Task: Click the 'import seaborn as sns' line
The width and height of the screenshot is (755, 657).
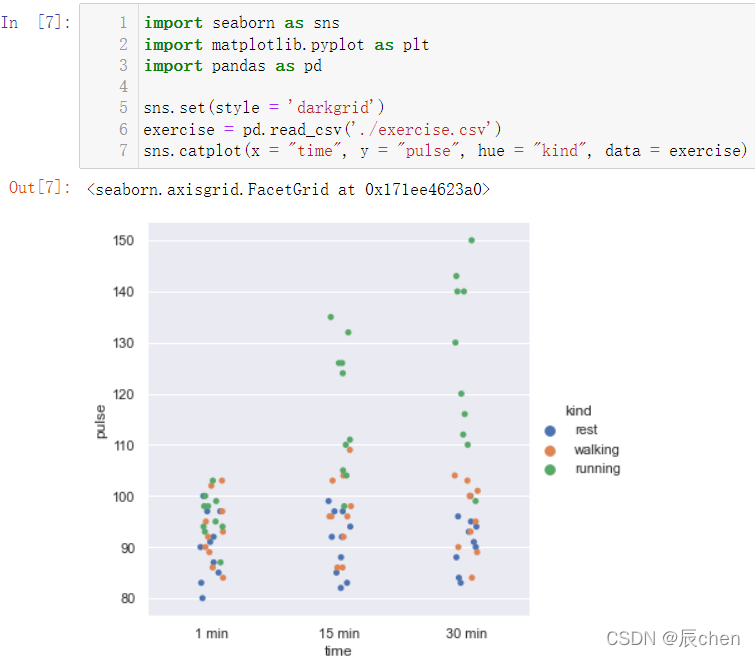Action: click(x=242, y=23)
